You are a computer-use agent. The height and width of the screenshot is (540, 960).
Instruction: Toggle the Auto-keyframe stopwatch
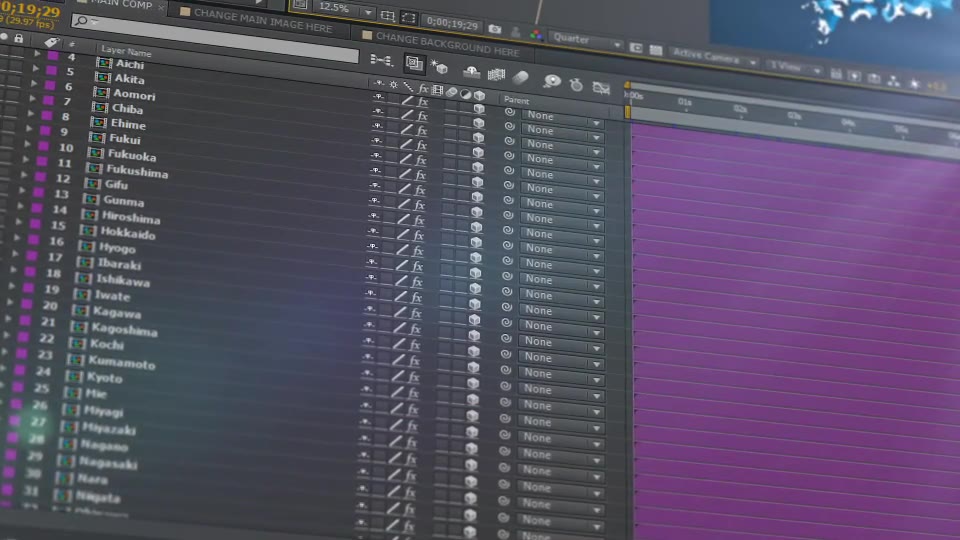576,85
